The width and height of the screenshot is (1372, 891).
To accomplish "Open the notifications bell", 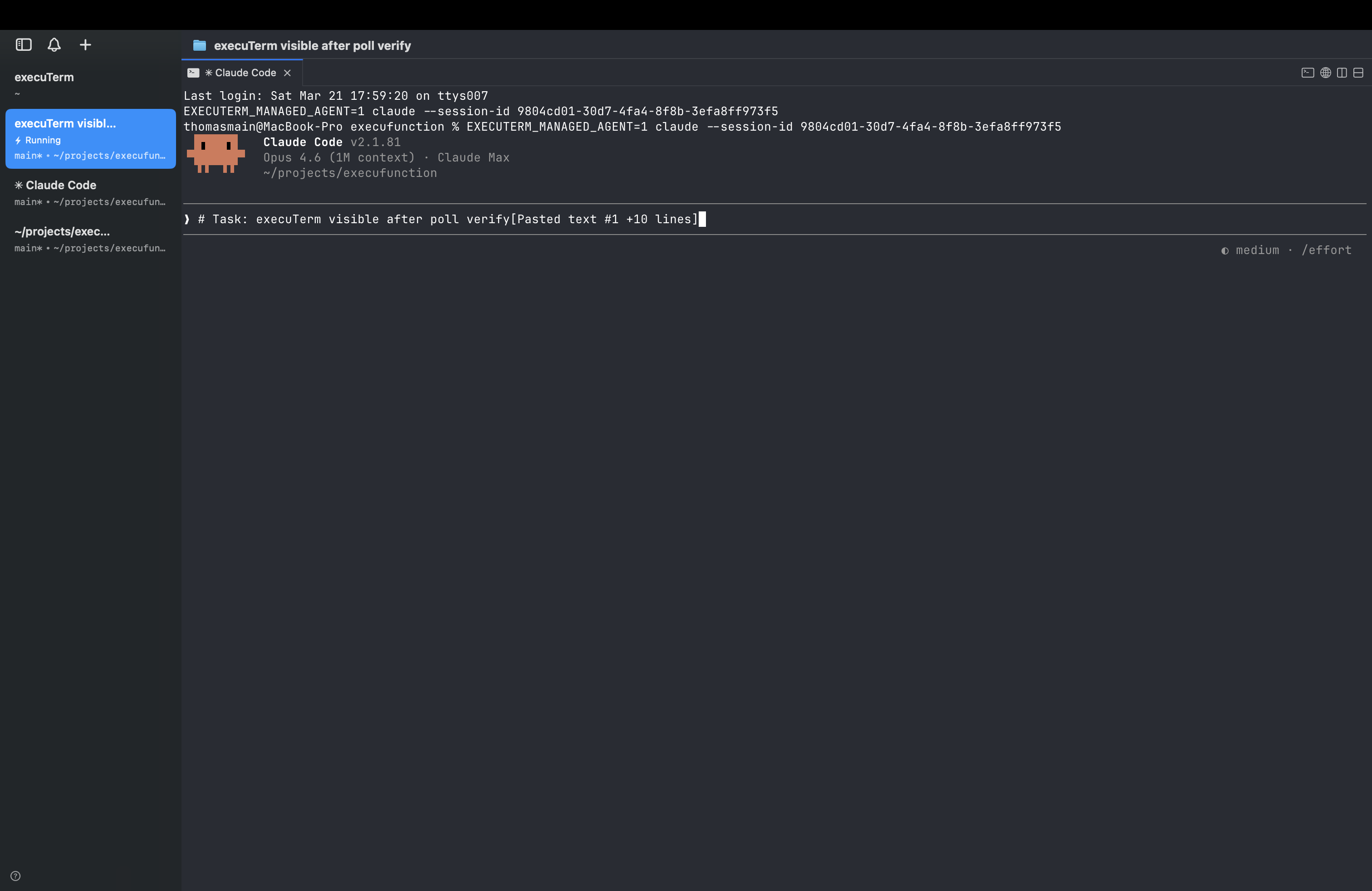I will click(54, 44).
